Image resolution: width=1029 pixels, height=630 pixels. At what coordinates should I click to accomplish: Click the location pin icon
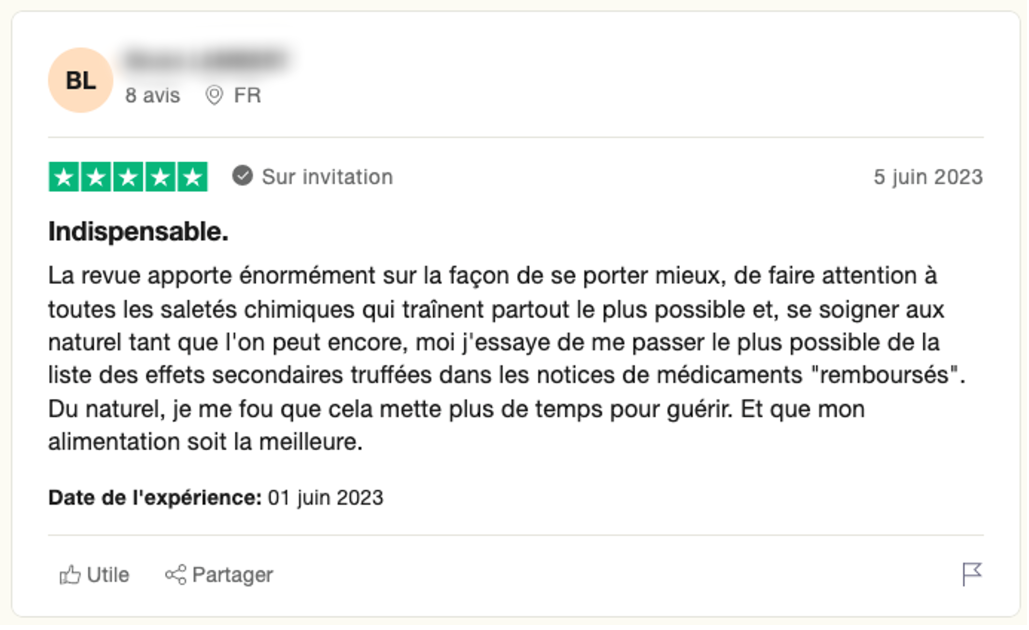pyautogui.click(x=214, y=96)
